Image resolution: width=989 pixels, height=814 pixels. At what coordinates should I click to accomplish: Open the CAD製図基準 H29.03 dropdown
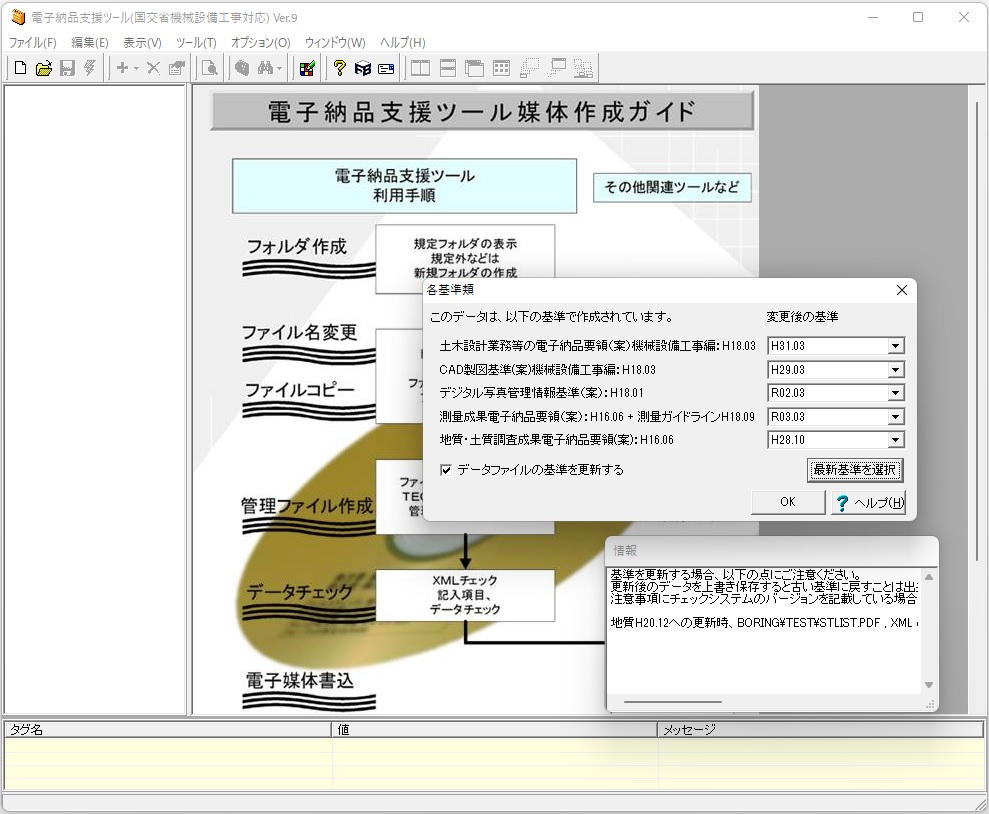pyautogui.click(x=895, y=370)
